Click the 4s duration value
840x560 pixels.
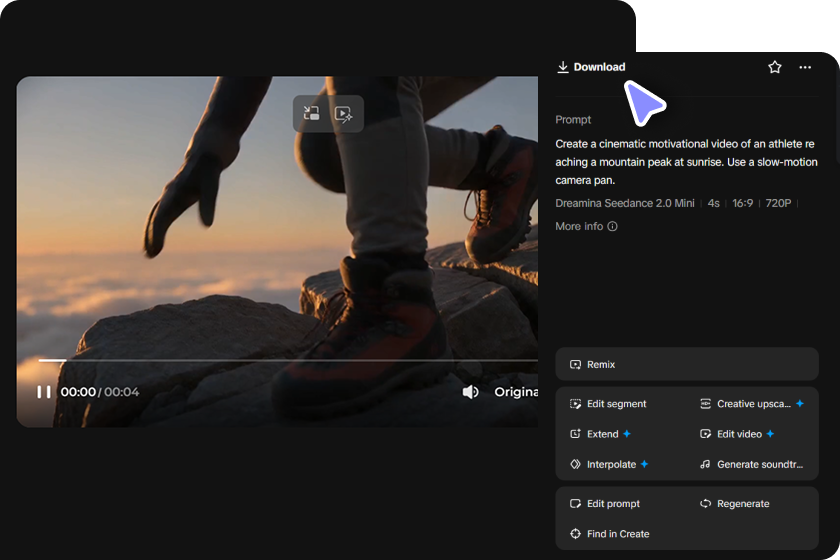(713, 203)
